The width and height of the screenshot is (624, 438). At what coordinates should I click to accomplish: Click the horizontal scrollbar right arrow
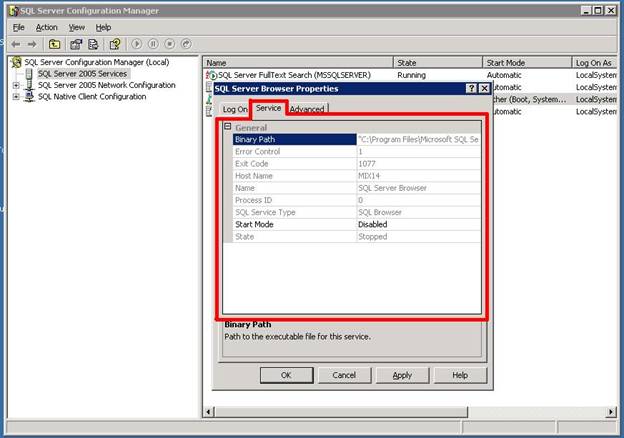pyautogui.click(x=611, y=412)
